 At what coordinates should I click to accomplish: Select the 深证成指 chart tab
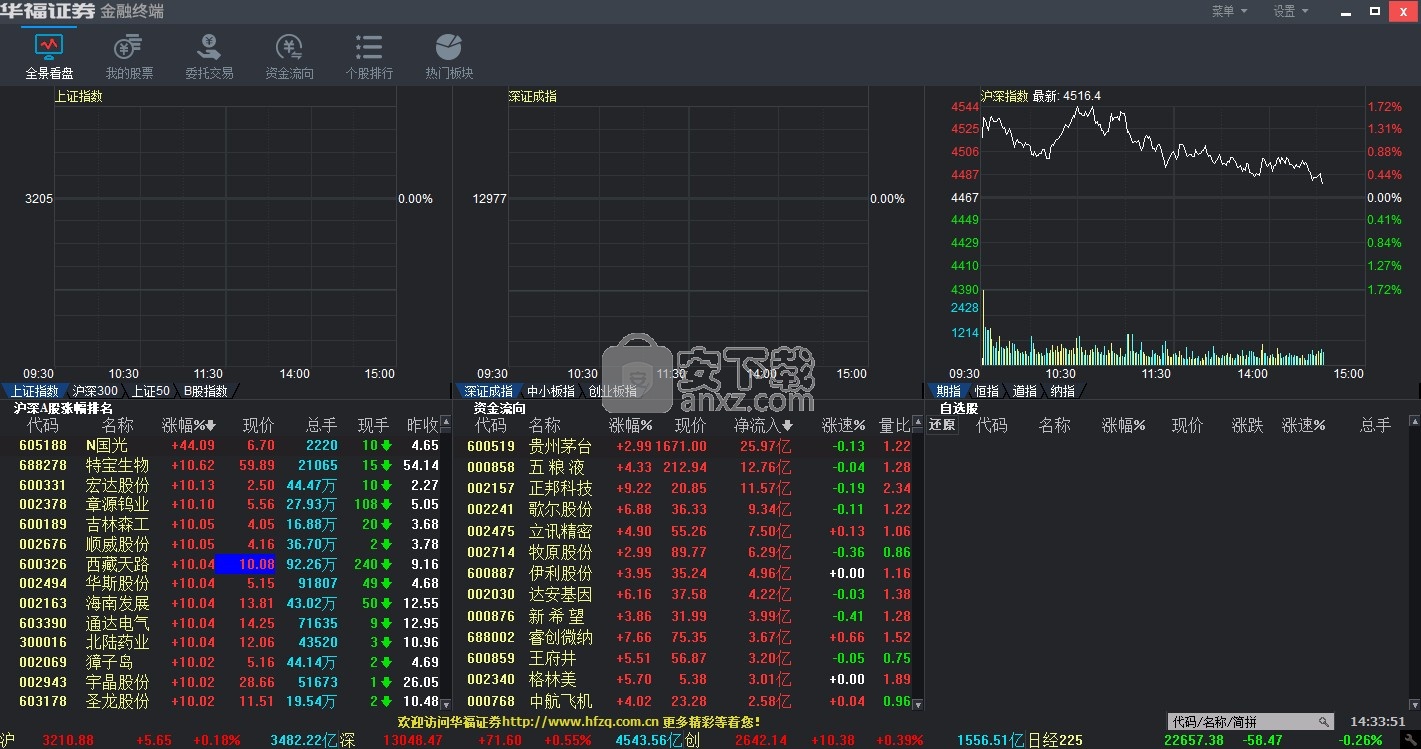(x=488, y=391)
